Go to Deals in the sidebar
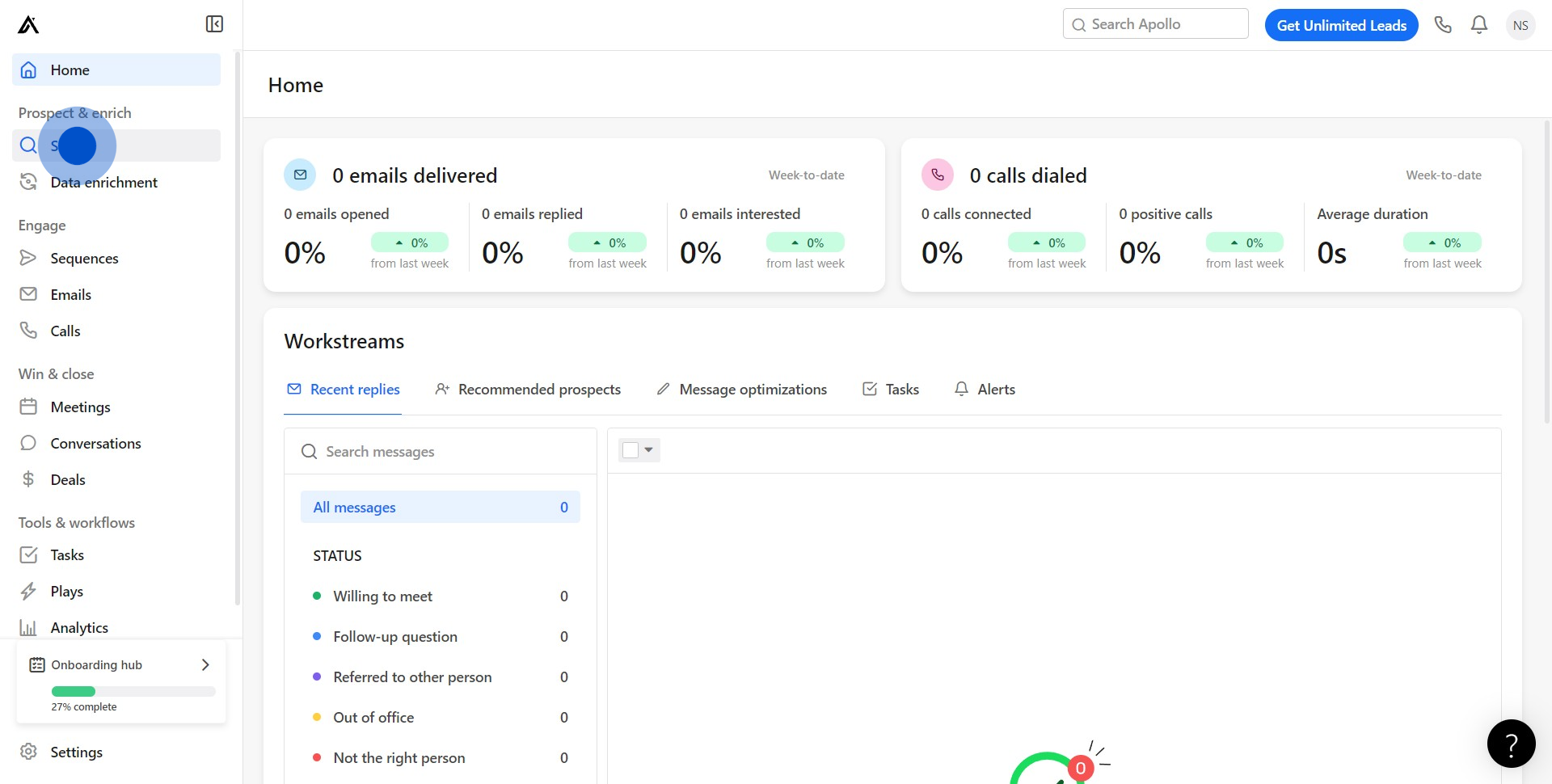Viewport: 1552px width, 784px height. (x=68, y=480)
